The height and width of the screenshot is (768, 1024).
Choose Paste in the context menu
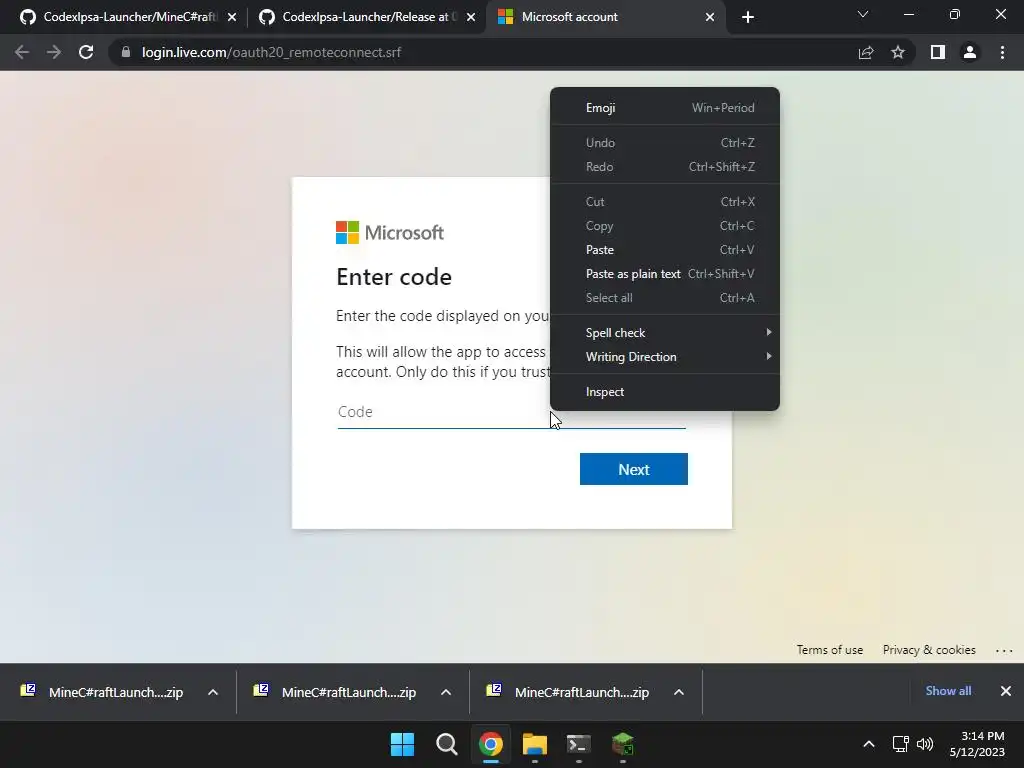[665, 249]
